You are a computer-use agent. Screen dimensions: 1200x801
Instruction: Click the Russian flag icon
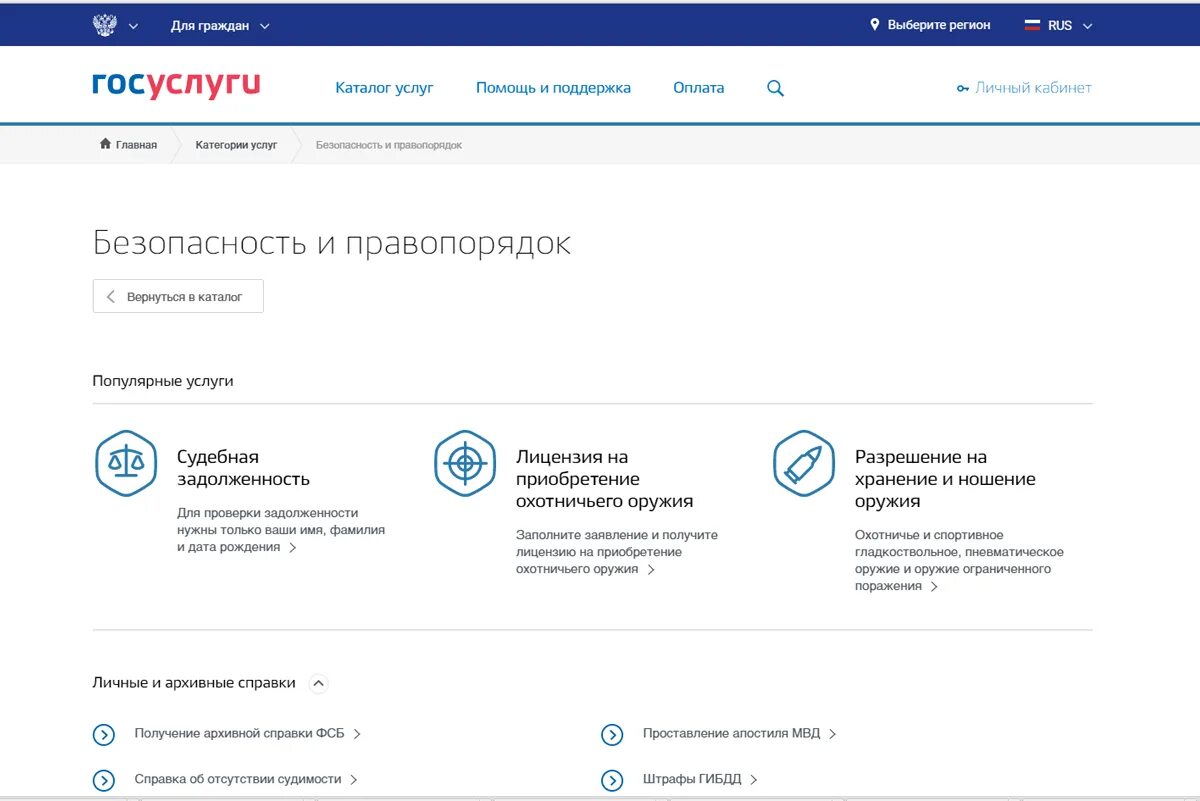coord(1033,25)
